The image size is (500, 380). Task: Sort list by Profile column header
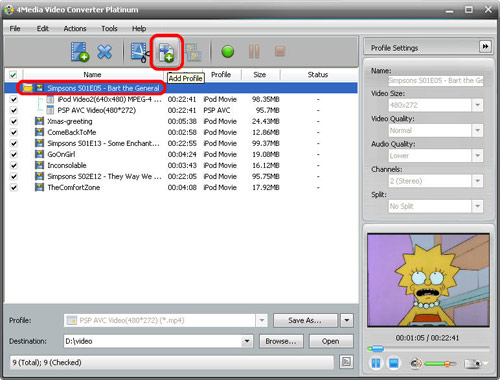(x=221, y=75)
